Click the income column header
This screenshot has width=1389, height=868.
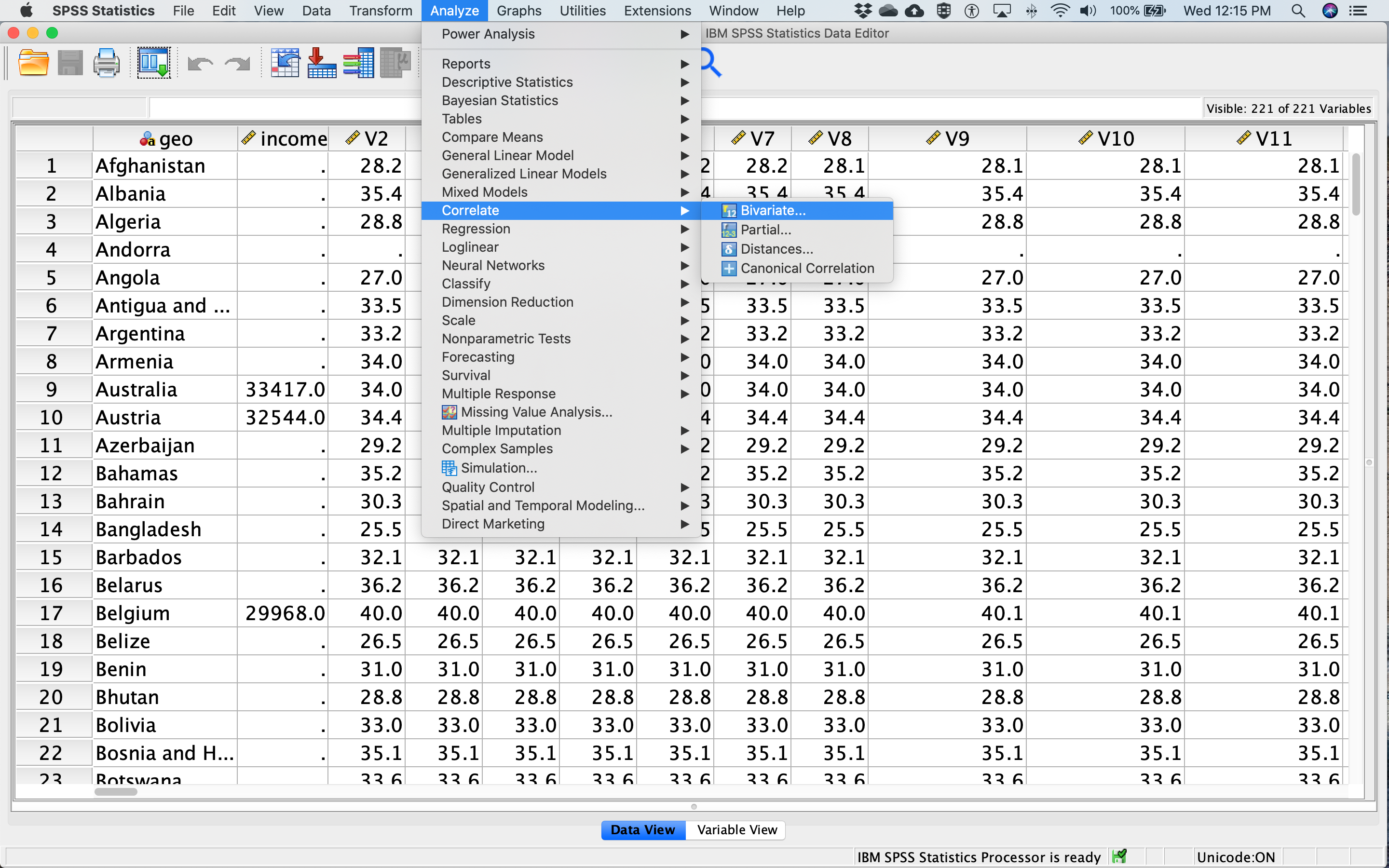coord(284,139)
